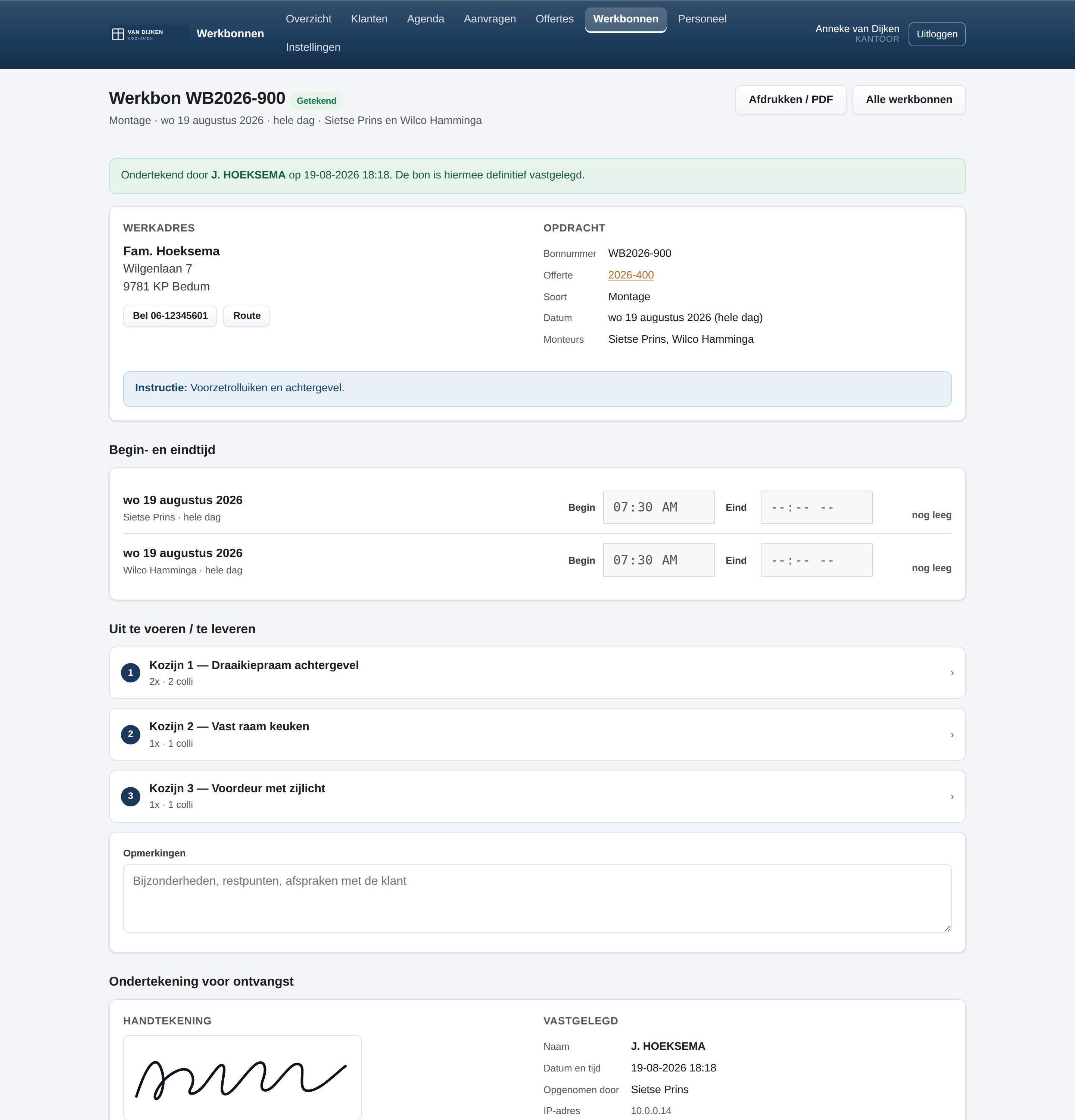Click the number 2 badge for Kozijn 2
1075x1120 pixels.
130,734
